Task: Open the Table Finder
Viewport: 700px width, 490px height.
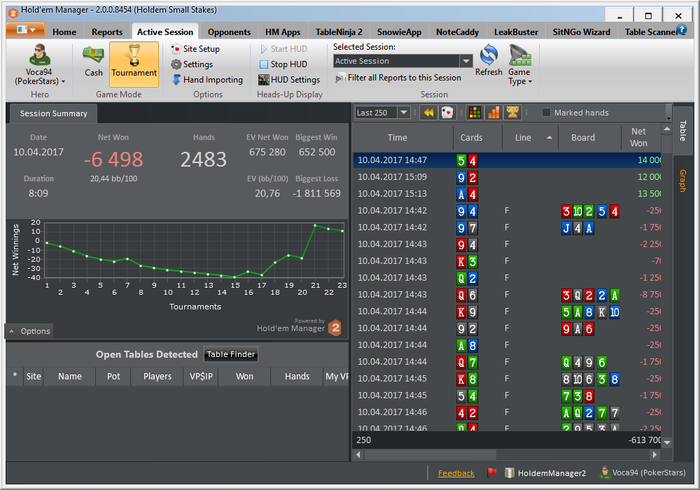Action: click(231, 354)
